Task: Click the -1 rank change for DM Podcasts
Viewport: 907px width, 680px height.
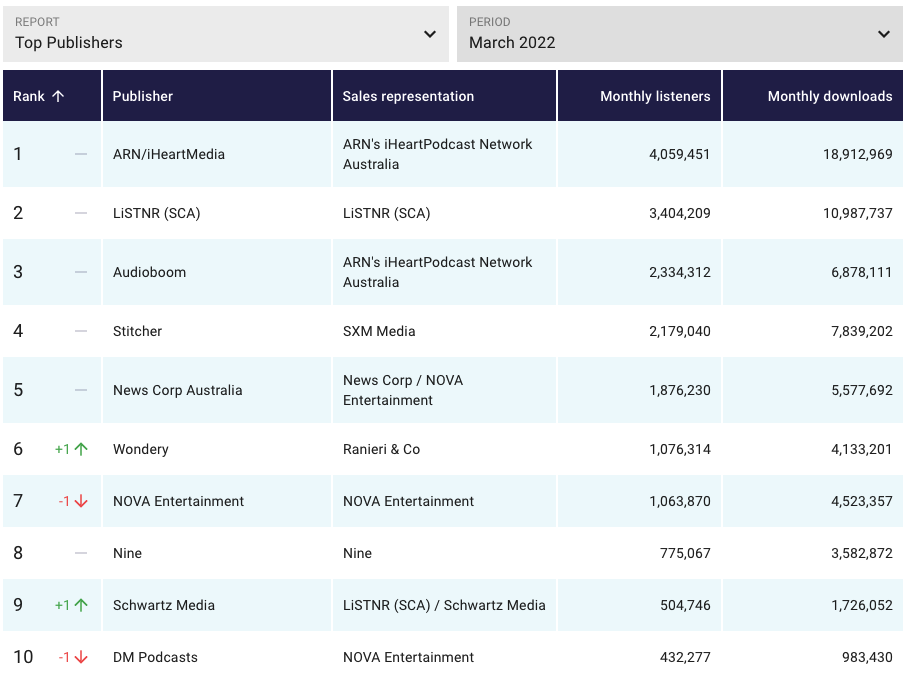Action: click(64, 657)
